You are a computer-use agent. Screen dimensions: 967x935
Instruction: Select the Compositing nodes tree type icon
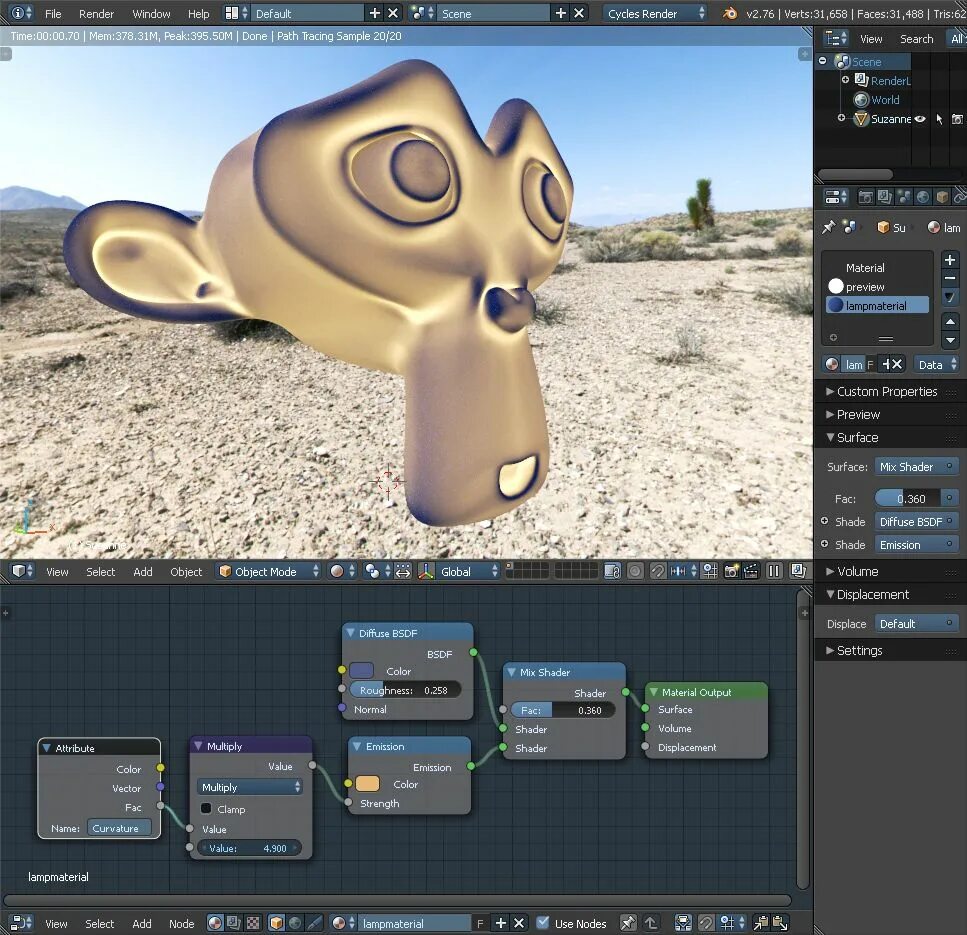pos(234,923)
